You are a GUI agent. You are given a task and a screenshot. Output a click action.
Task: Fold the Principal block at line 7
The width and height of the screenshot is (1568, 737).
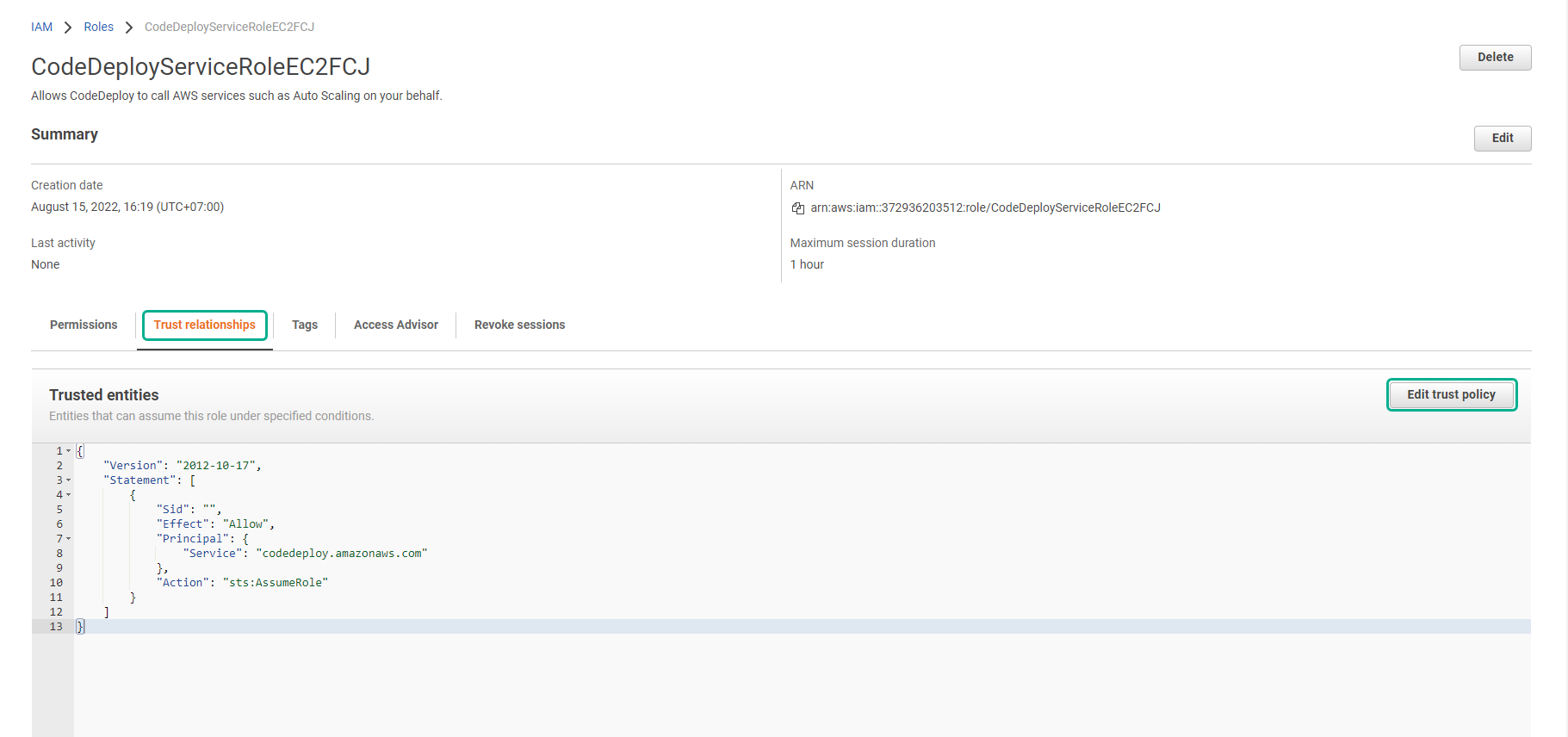coord(69,539)
